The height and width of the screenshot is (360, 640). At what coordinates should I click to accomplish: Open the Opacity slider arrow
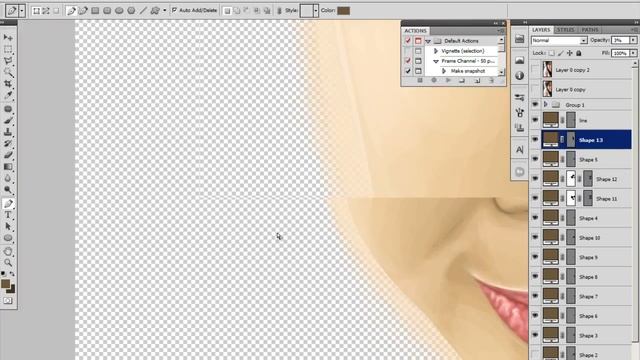pos(633,40)
